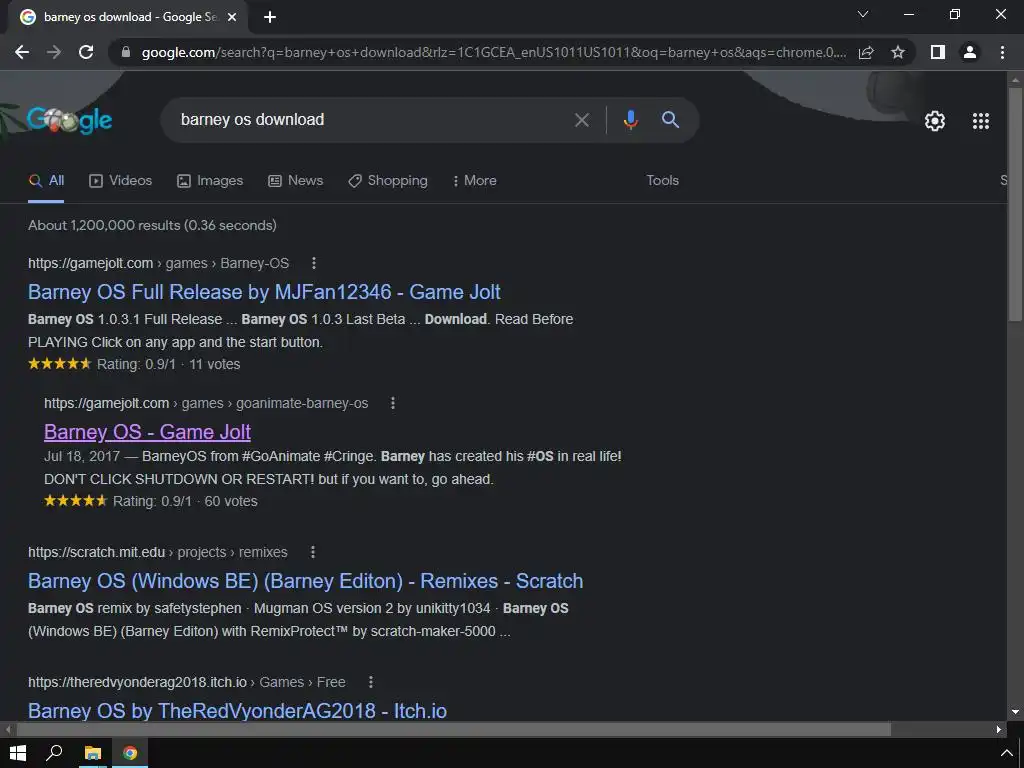Click the address bar URL

coord(494,52)
